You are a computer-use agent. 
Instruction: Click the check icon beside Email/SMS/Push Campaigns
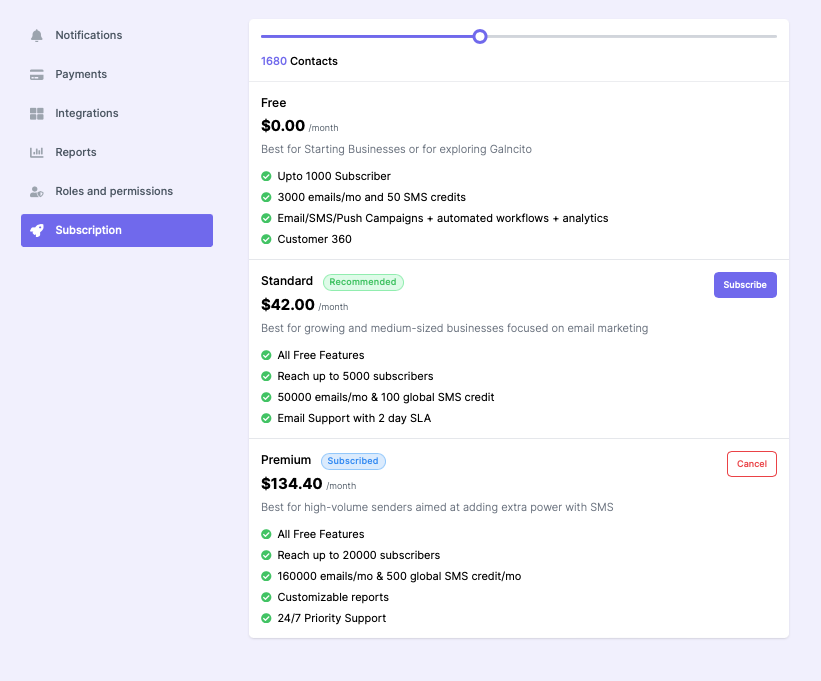coord(266,218)
